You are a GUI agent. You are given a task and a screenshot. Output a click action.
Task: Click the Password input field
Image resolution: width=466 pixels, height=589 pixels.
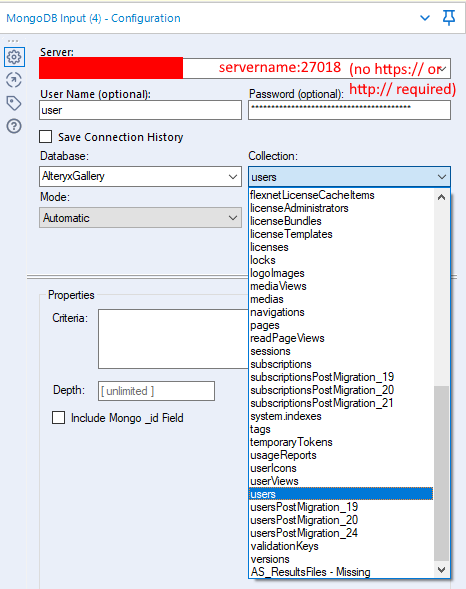coord(349,110)
